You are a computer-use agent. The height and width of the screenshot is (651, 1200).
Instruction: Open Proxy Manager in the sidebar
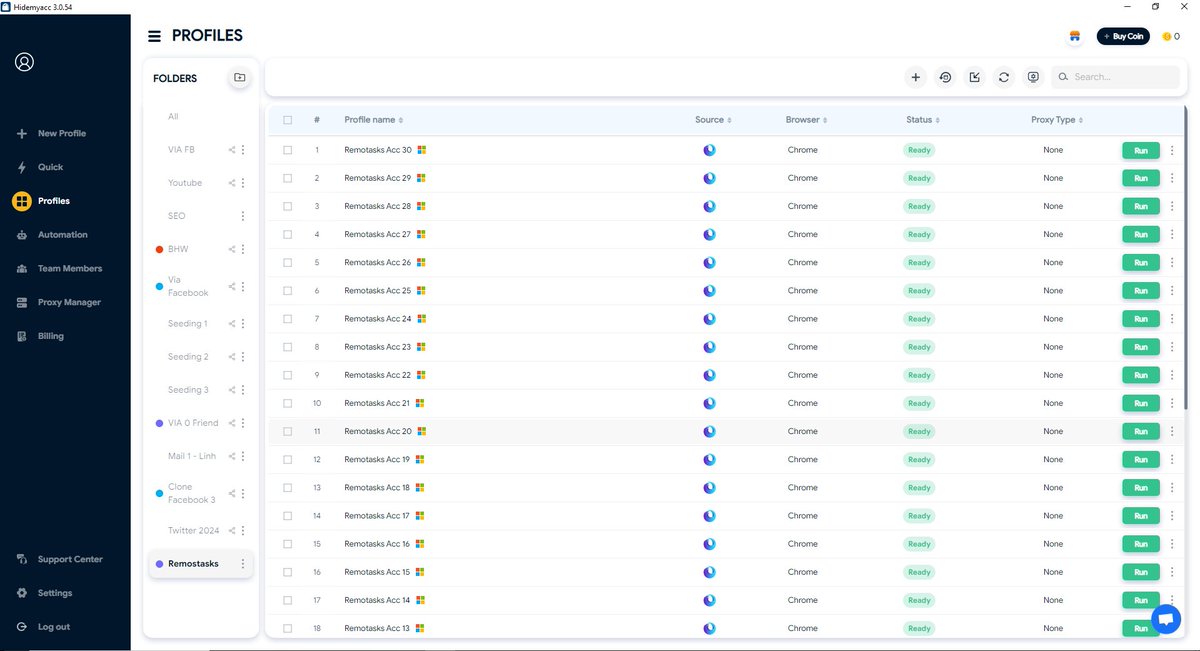point(58,302)
